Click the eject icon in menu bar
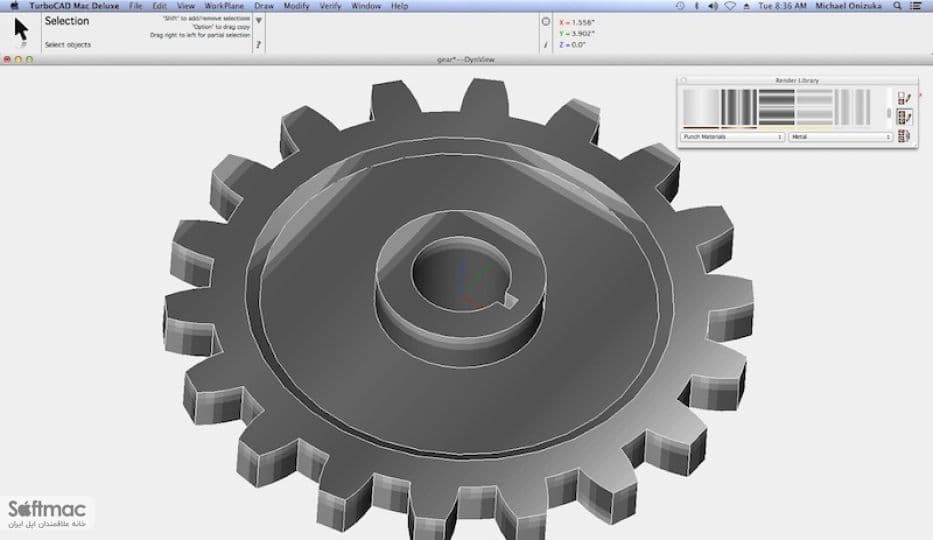 [746, 6]
